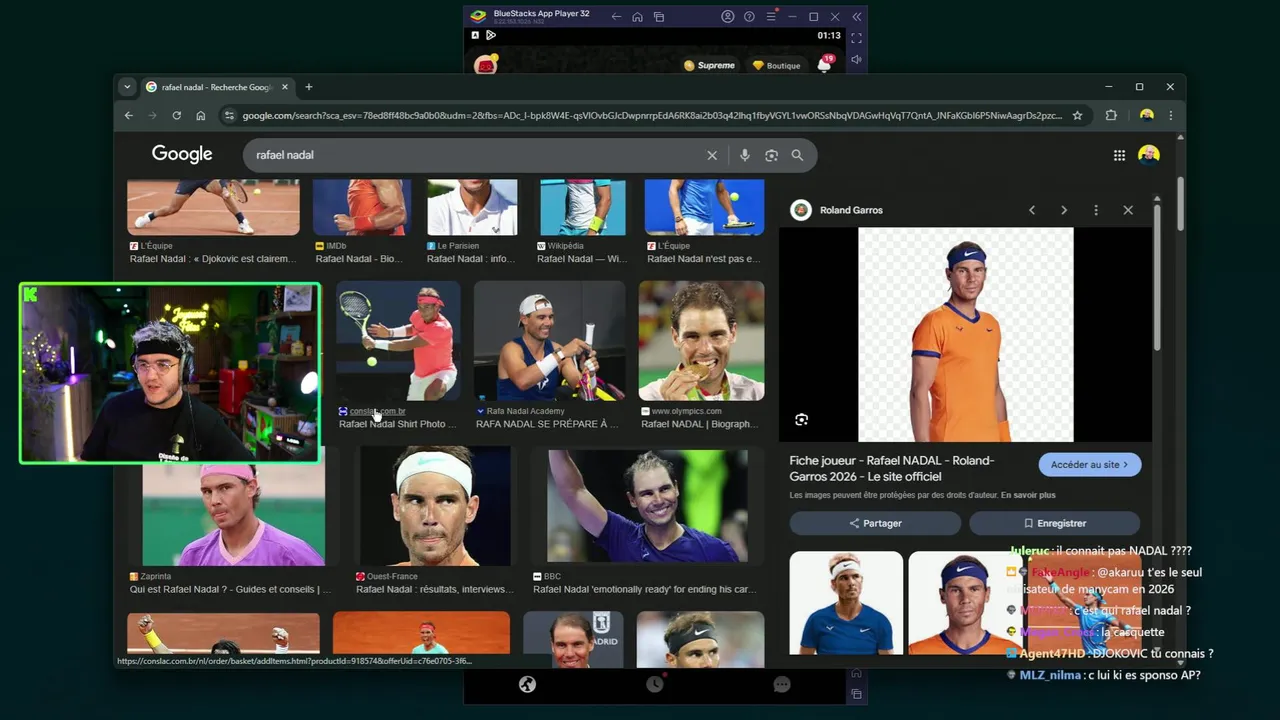
Task: Reload the Google search page
Action: pos(176,115)
